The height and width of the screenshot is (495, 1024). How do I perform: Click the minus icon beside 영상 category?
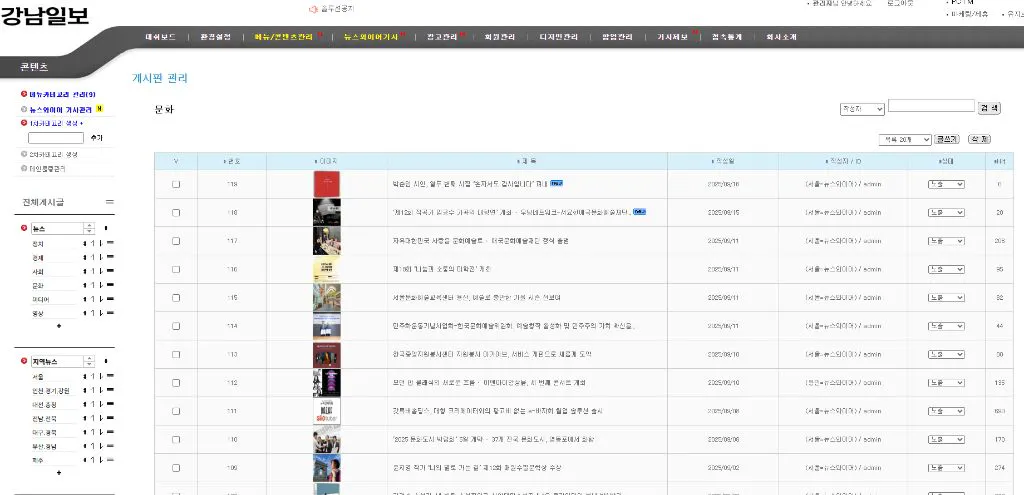tap(110, 313)
